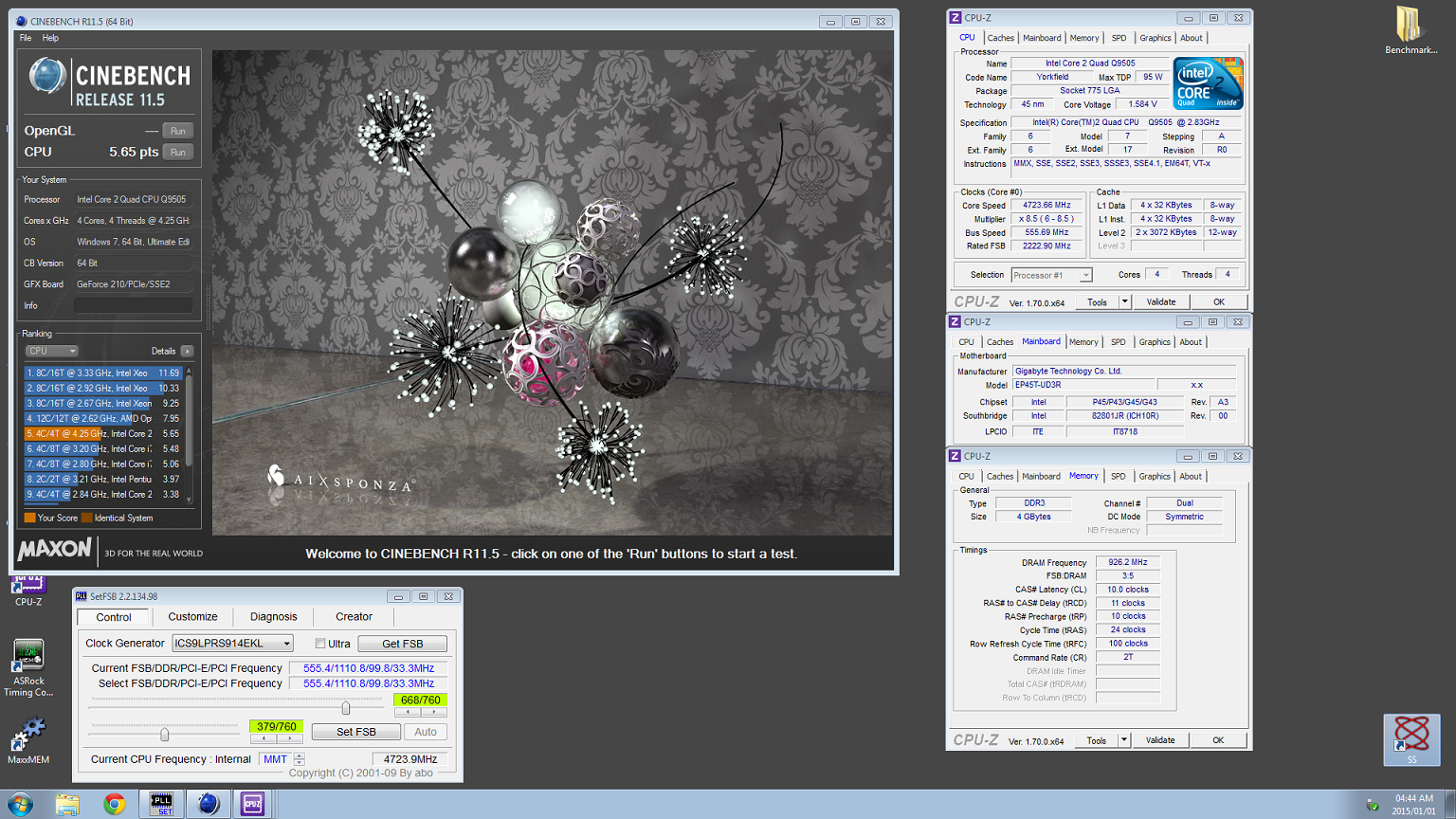Click the Intel Core 2 Quad logo
Viewport: 1456px width, 819px height.
tap(1208, 83)
